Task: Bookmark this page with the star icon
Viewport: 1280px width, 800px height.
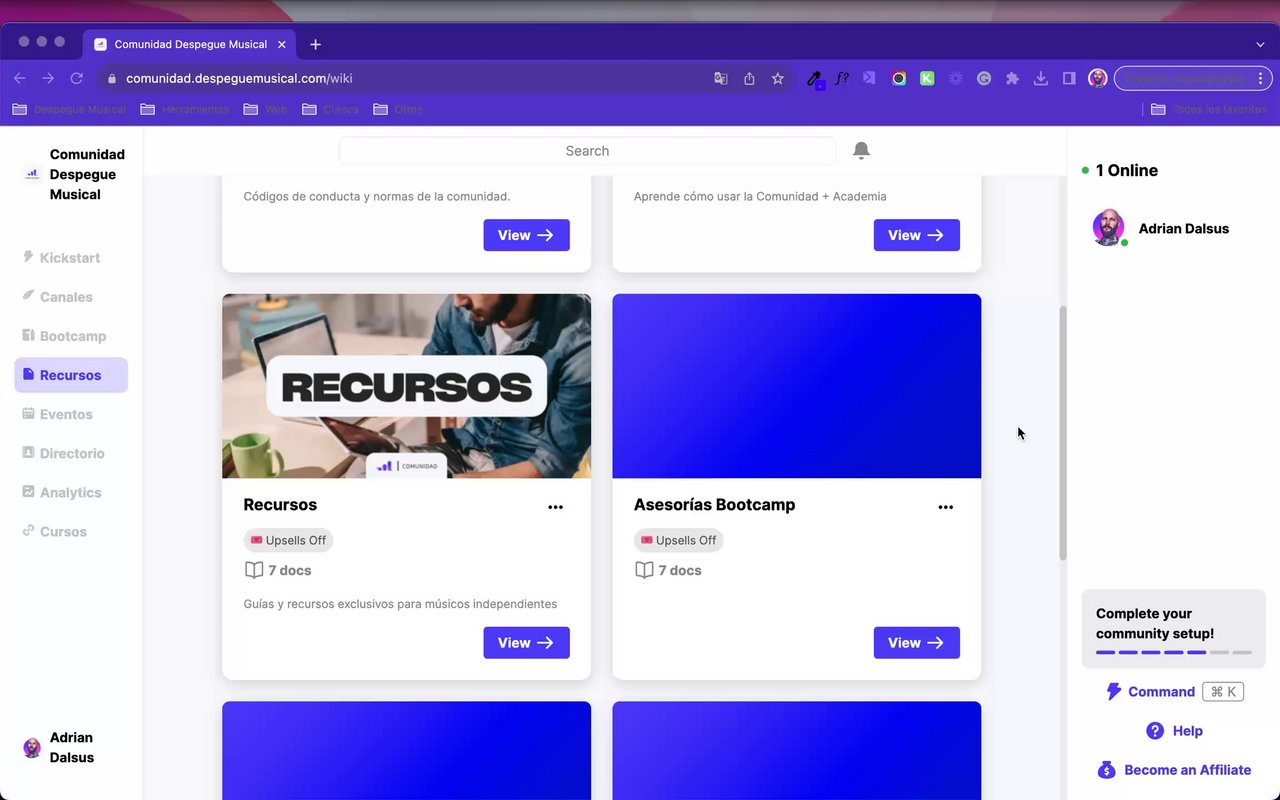Action: click(x=778, y=78)
